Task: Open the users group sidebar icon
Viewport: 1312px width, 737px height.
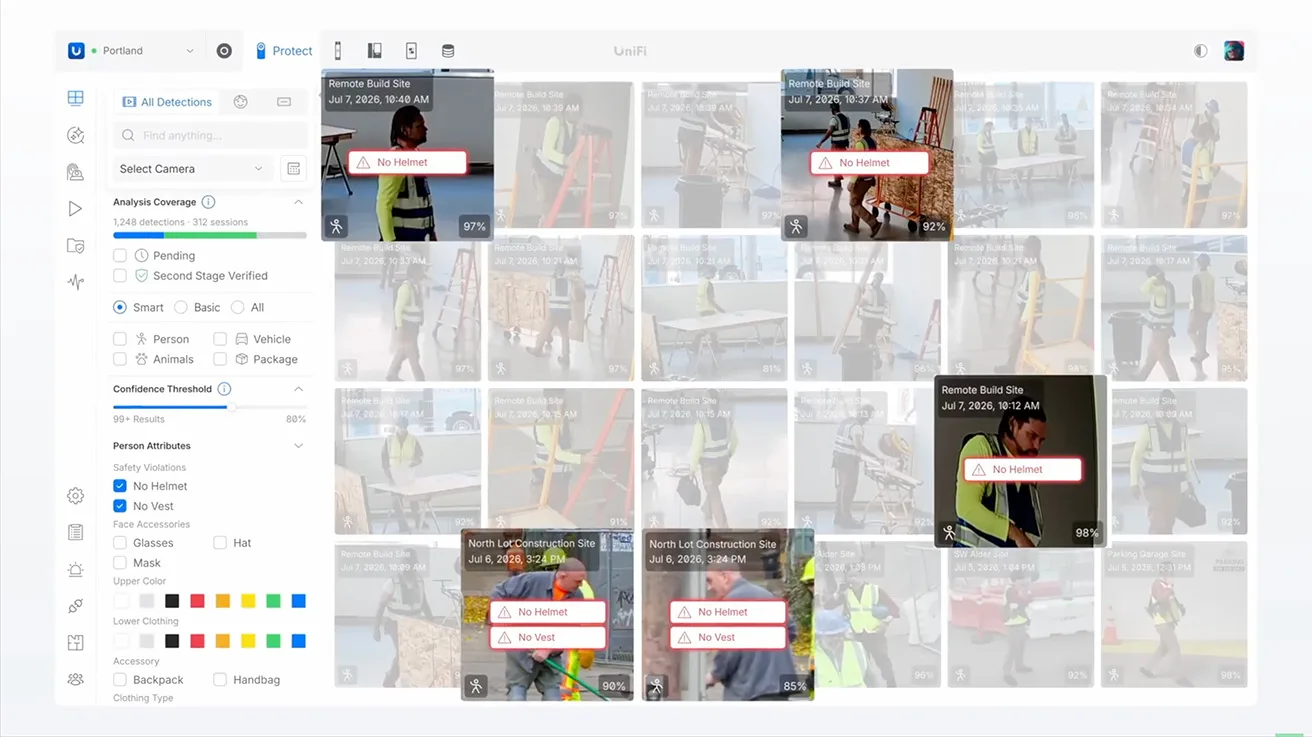Action: 75,680
